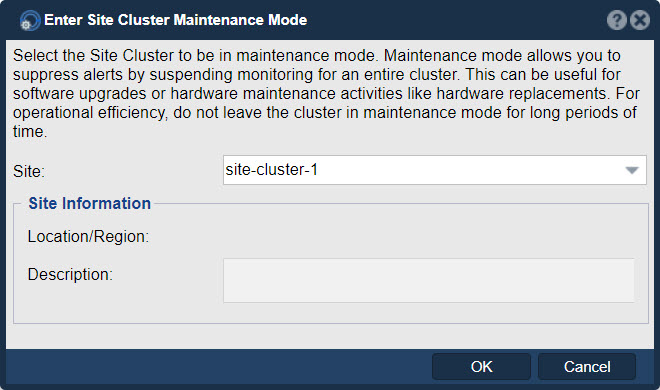Image resolution: width=660 pixels, height=390 pixels.
Task: Click the empty footer bar left of OK
Action: pyautogui.click(x=219, y=367)
